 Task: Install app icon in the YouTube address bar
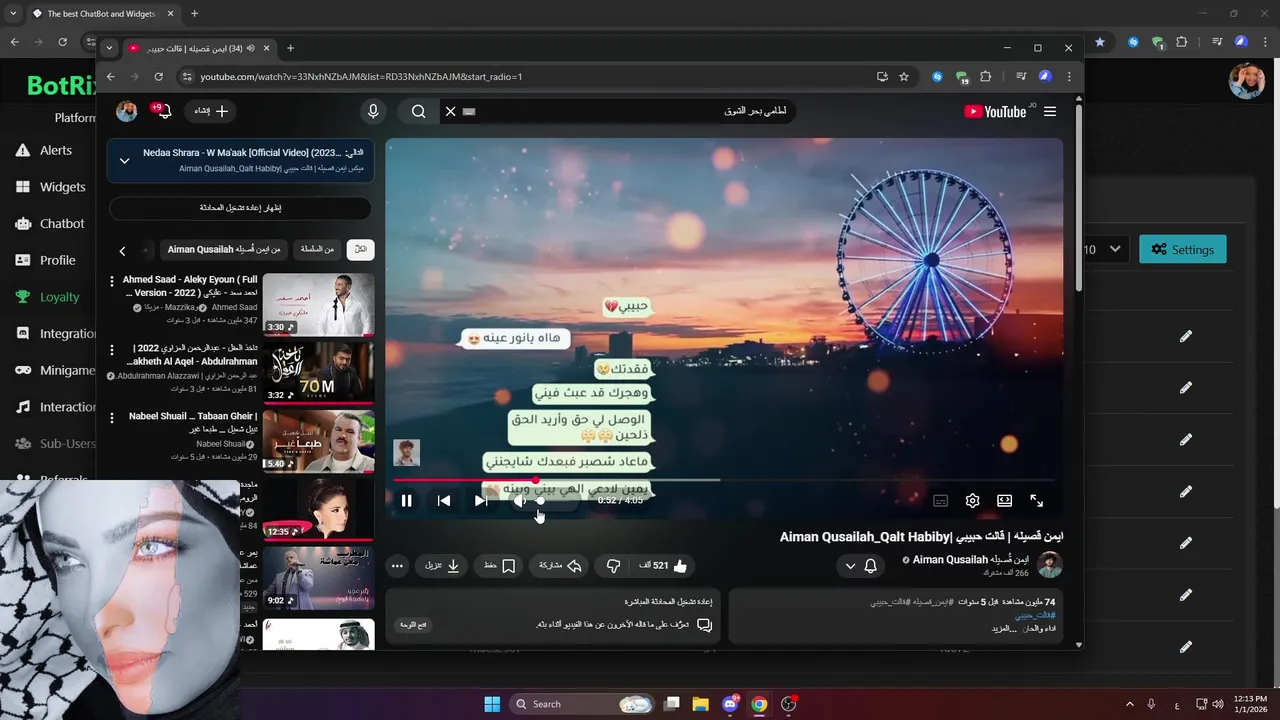pos(882,76)
